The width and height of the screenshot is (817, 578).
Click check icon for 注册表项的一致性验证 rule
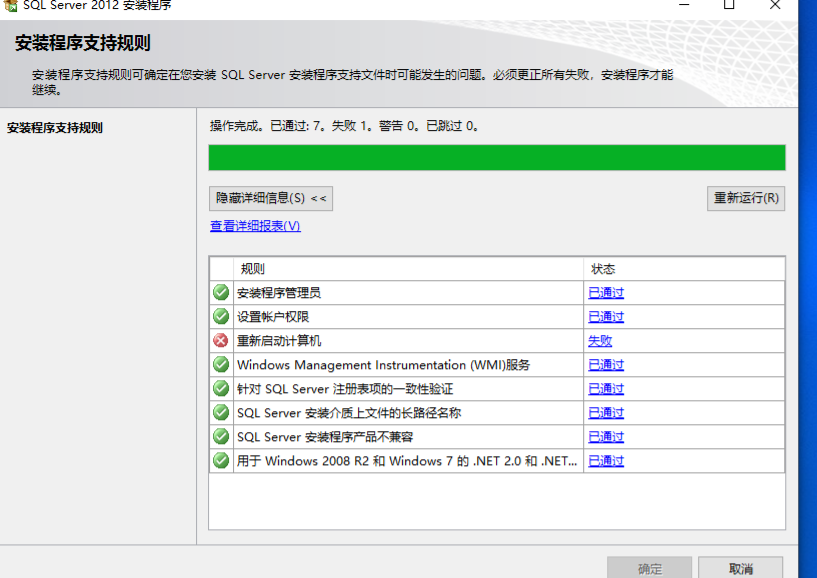click(x=221, y=388)
